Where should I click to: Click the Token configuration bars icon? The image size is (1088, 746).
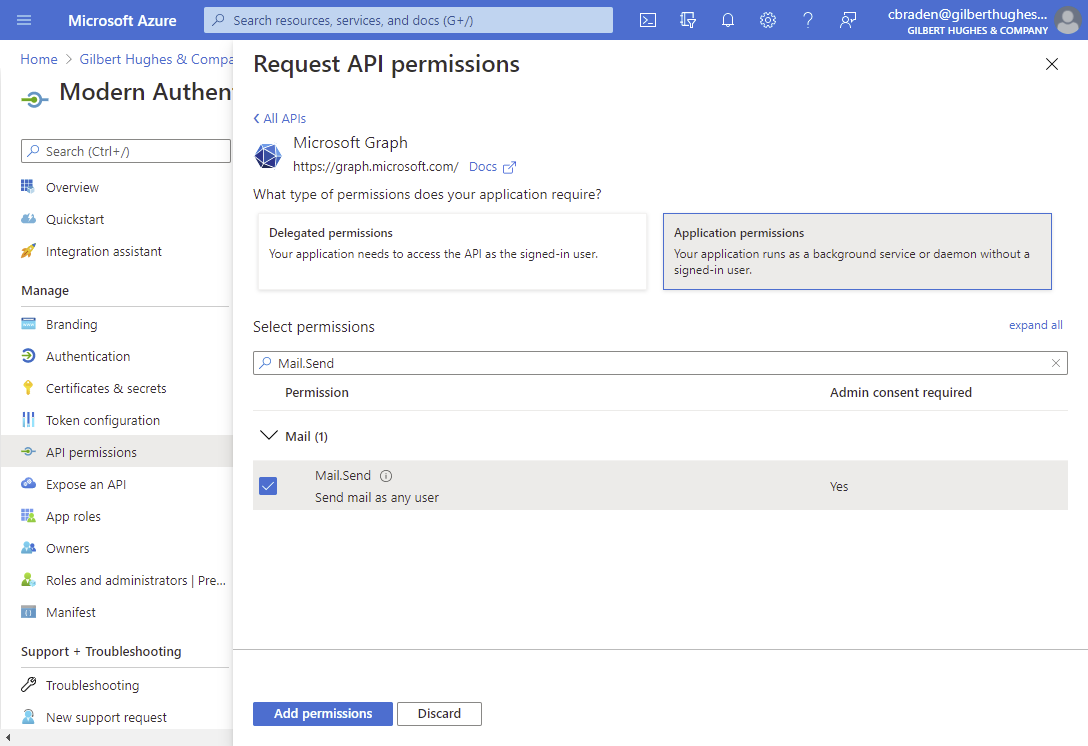click(x=28, y=420)
